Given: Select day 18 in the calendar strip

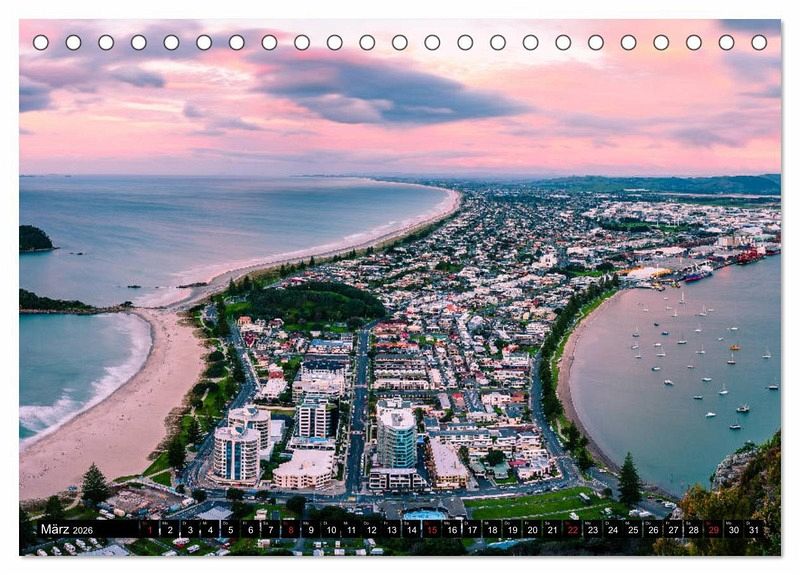Looking at the screenshot, I should click(492, 529).
